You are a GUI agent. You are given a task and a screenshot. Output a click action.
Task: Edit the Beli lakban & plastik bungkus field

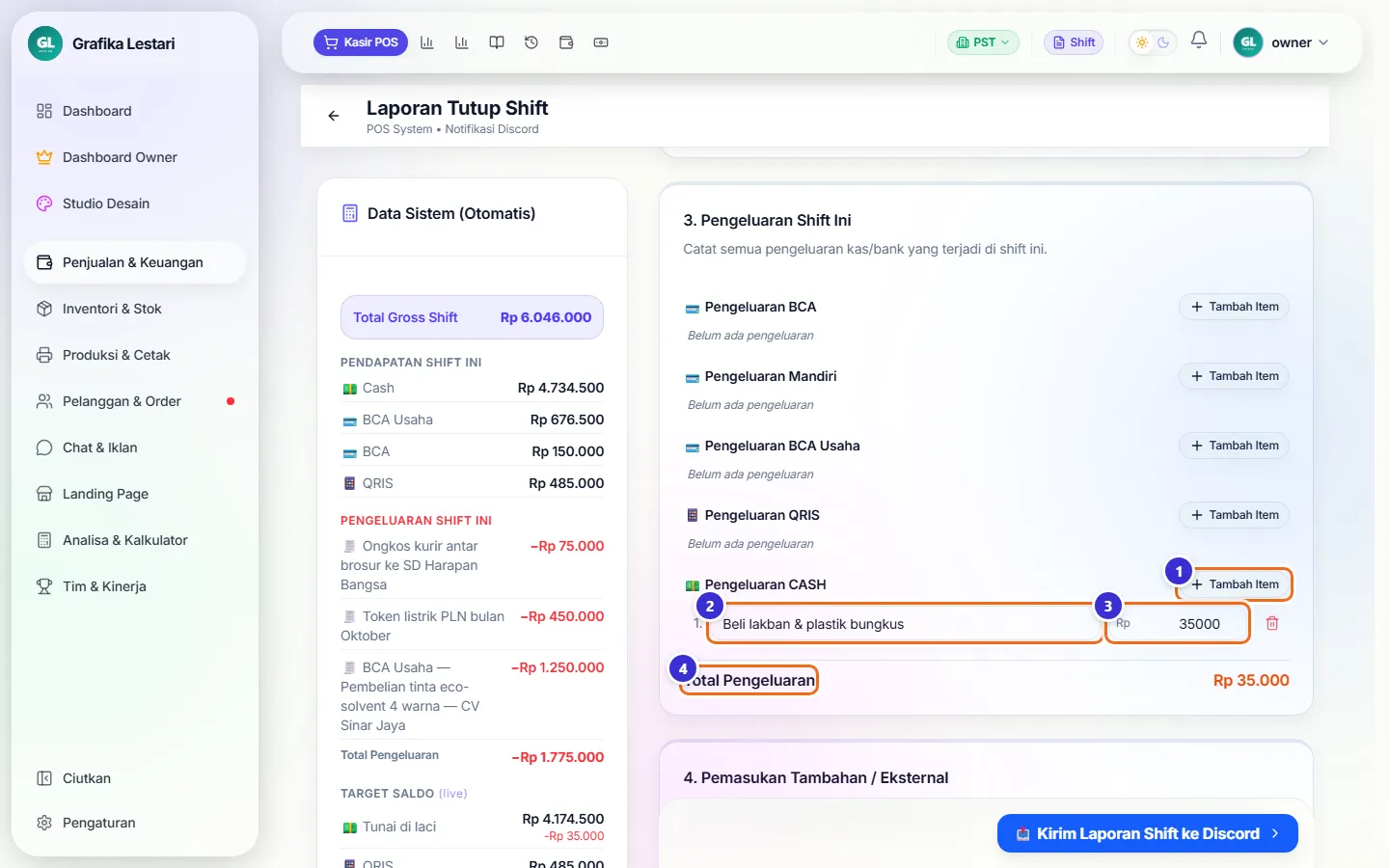[905, 624]
